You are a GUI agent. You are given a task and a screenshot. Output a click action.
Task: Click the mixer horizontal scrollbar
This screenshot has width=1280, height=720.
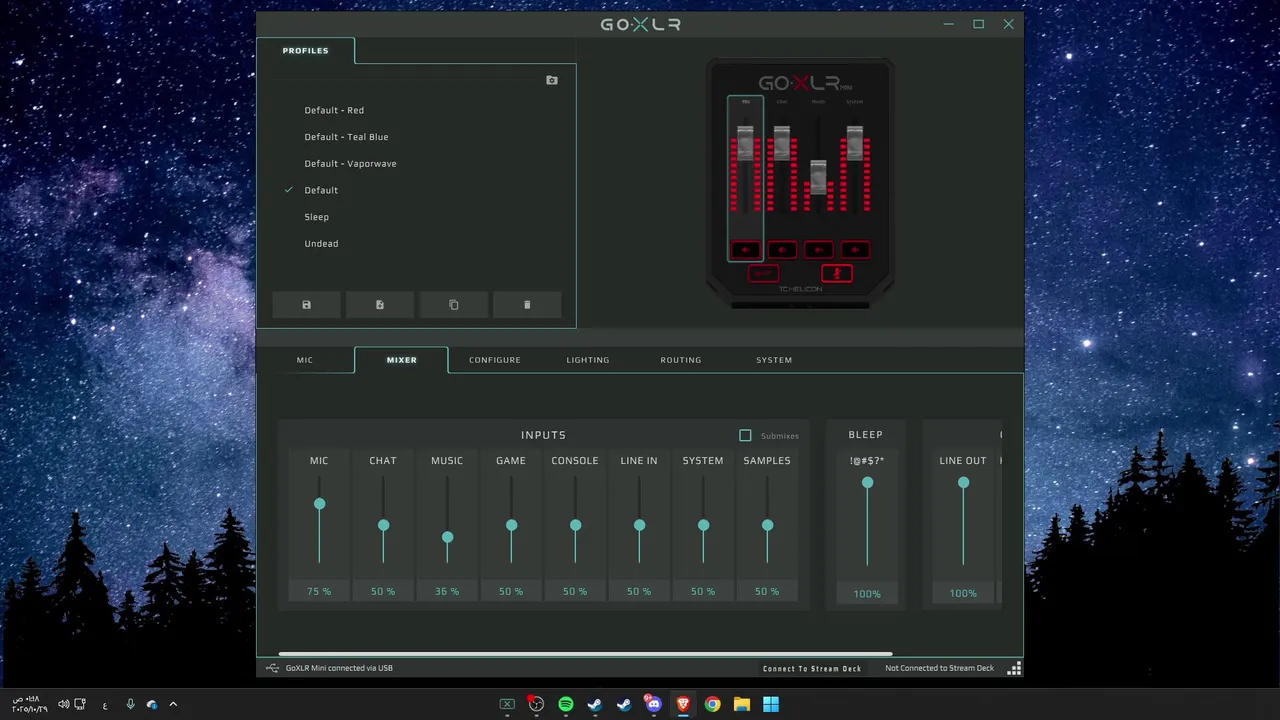[585, 654]
